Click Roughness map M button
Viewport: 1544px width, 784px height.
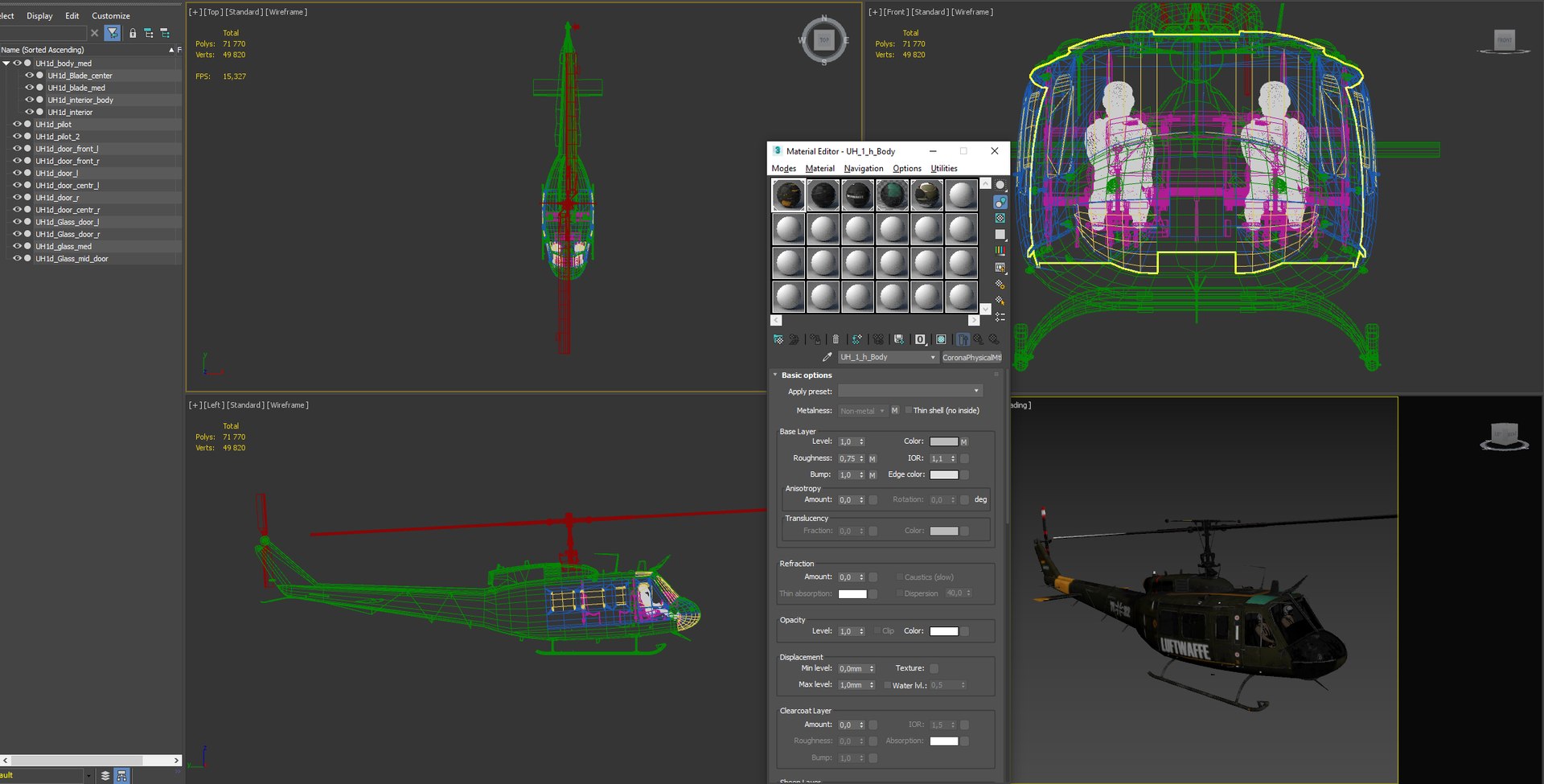point(873,458)
